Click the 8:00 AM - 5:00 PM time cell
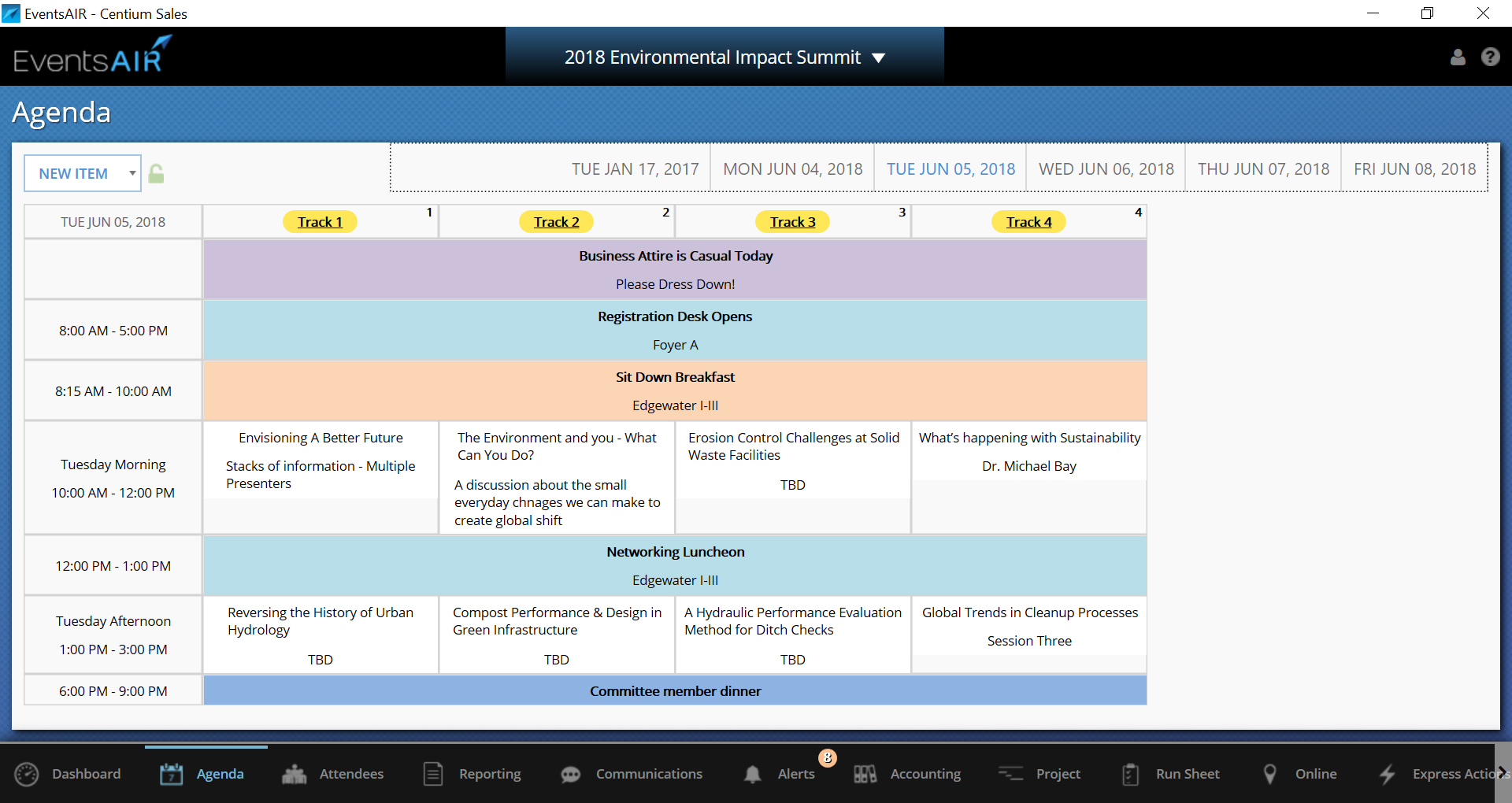 tap(113, 330)
